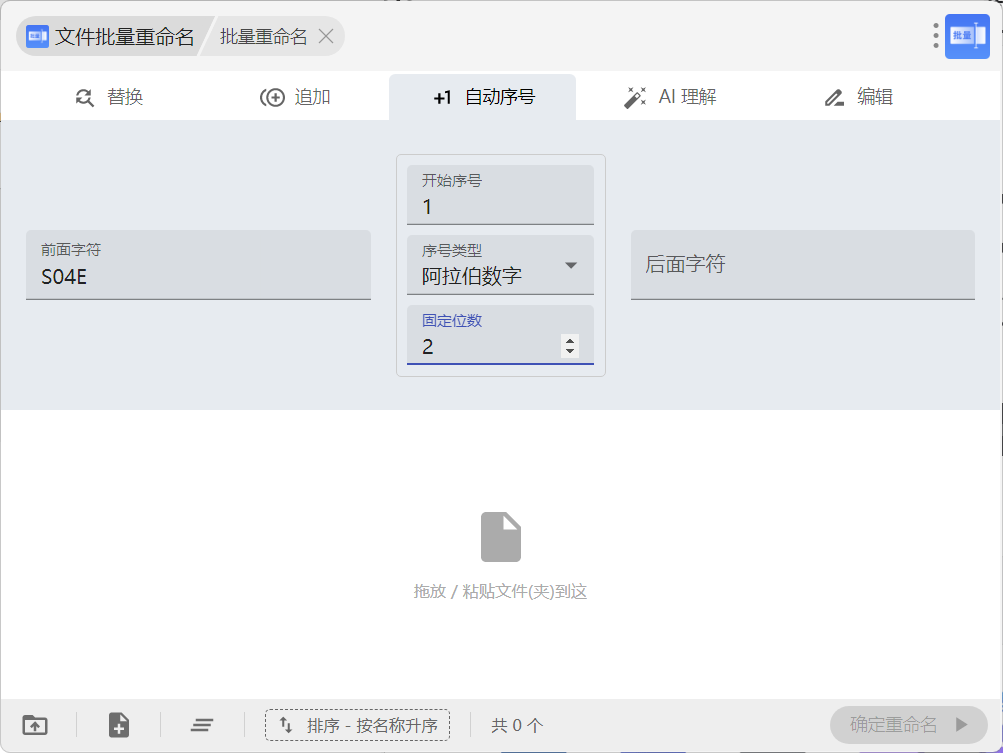Select the AI 理解 magic wand icon
The width and height of the screenshot is (1003, 753).
pos(635,96)
